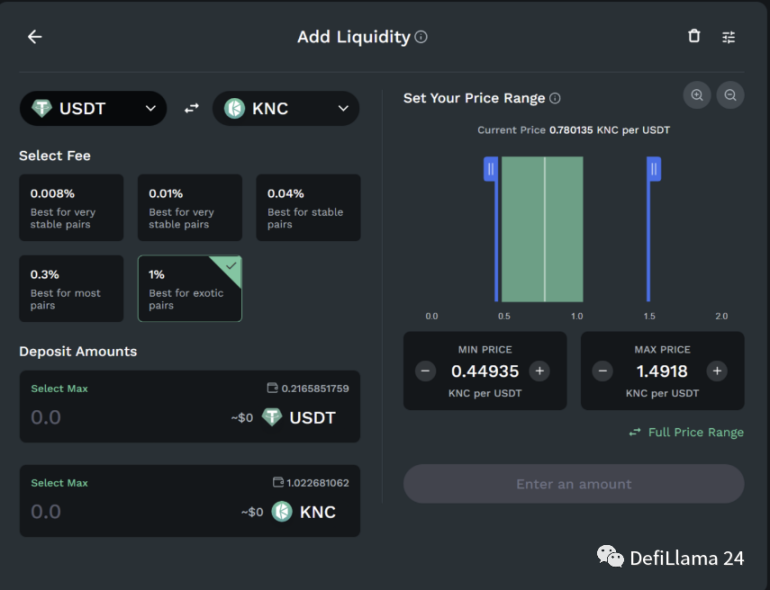
Task: Zoom out on the price chart
Action: click(x=730, y=96)
